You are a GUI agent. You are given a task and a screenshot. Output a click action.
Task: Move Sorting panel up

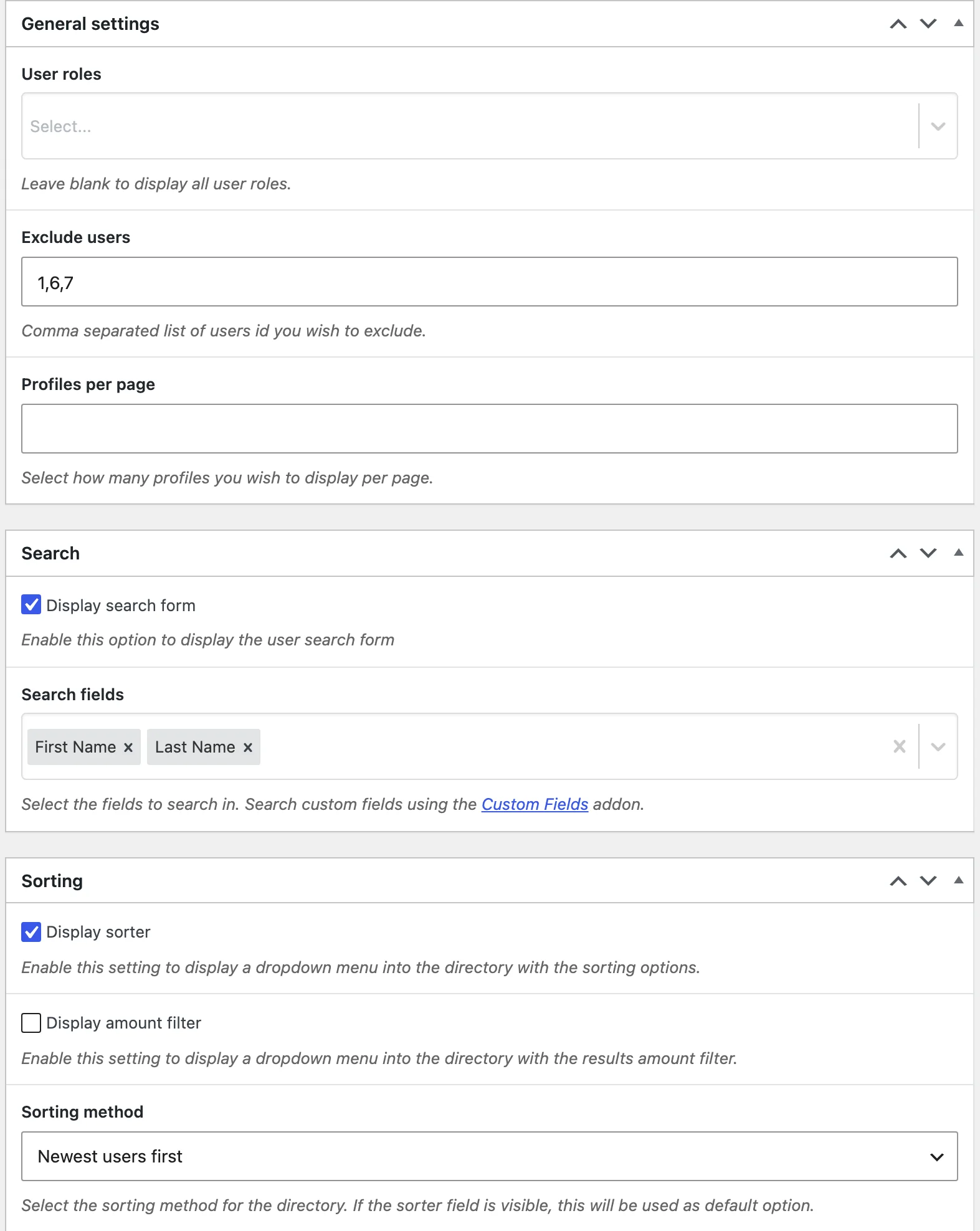[x=898, y=881]
